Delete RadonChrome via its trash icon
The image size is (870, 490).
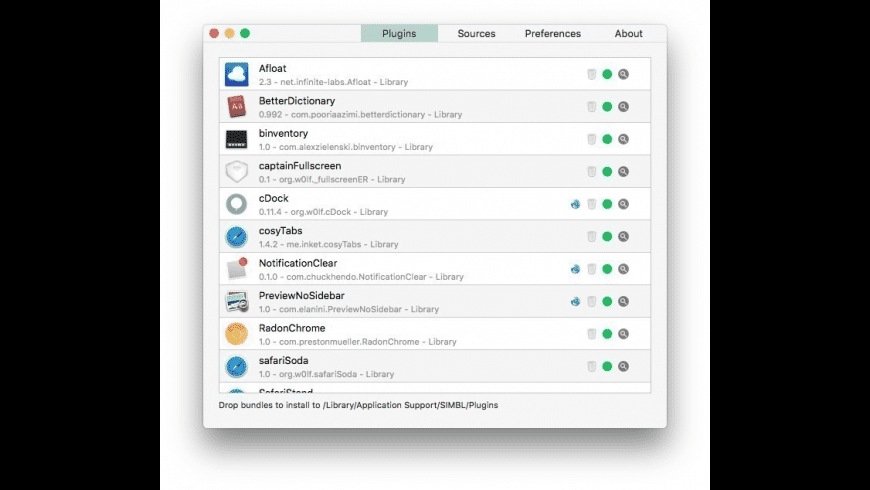[591, 334]
